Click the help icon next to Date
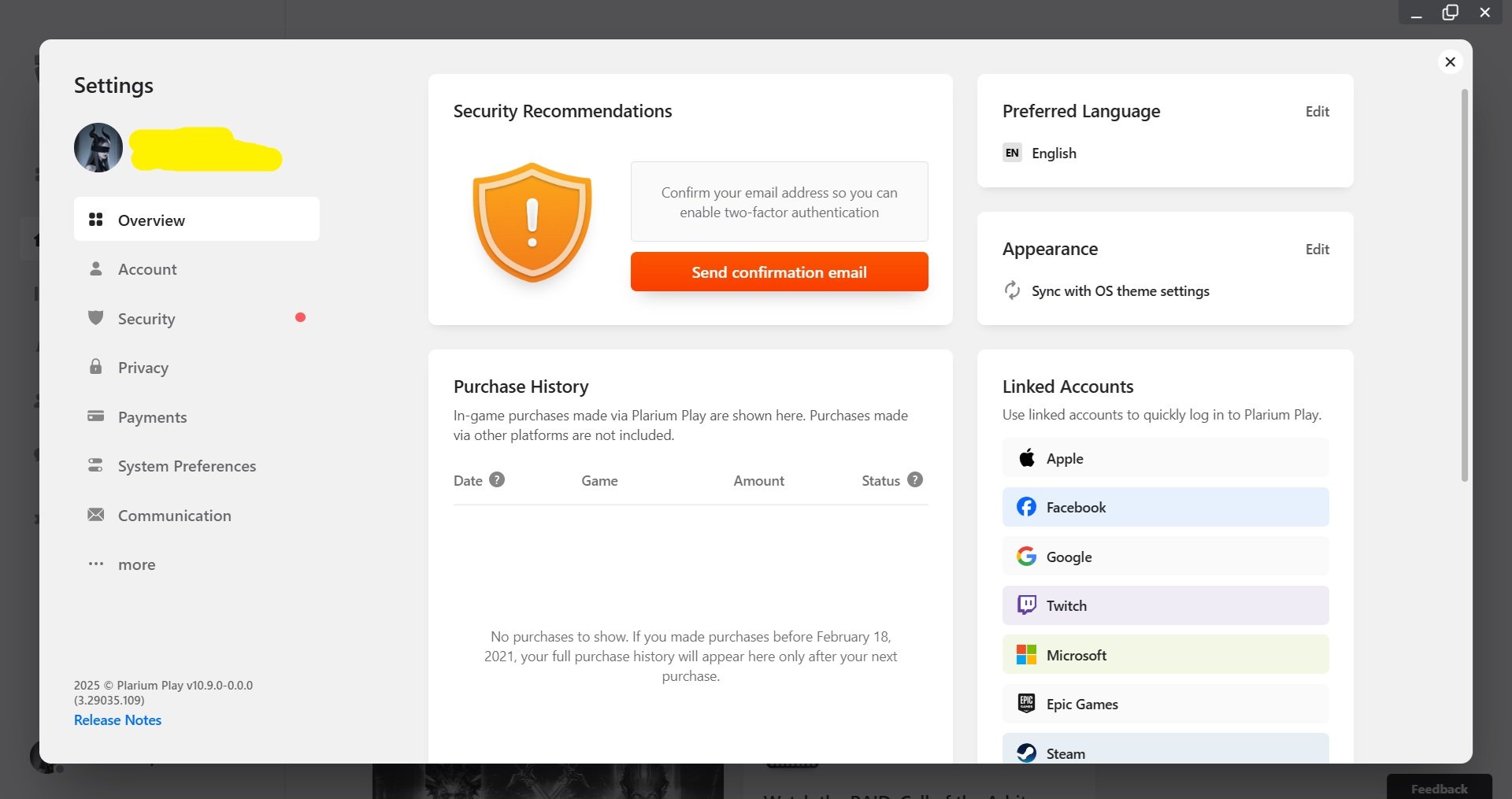 coord(497,480)
